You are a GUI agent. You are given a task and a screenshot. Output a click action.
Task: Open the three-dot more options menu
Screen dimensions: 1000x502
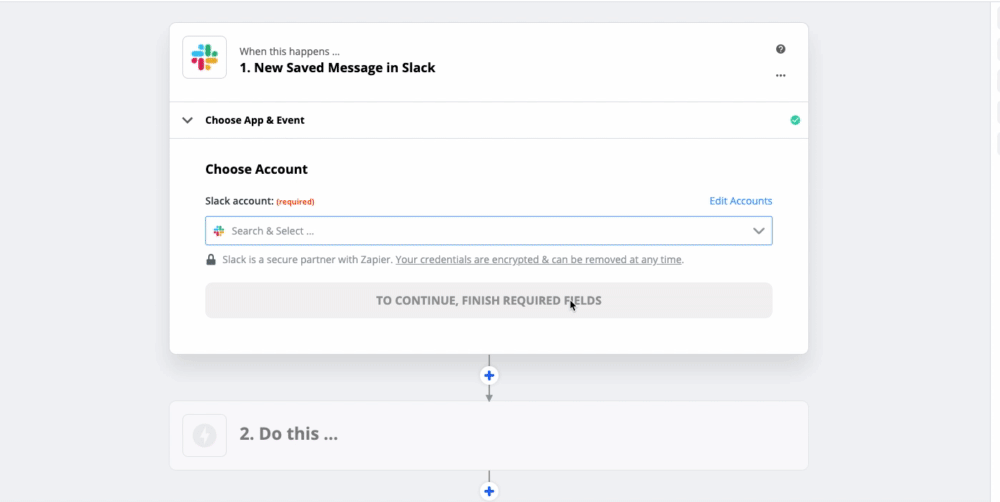[780, 76]
